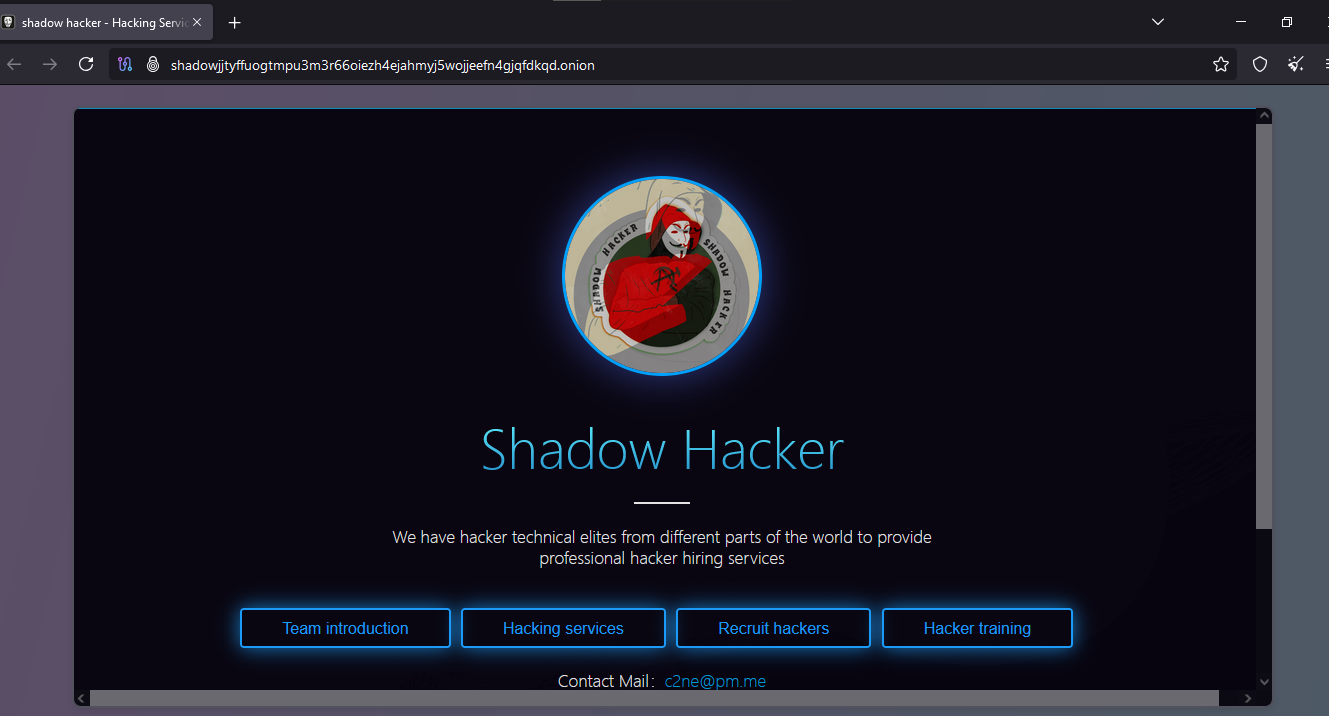Go back to the previous page

[x=14, y=65]
